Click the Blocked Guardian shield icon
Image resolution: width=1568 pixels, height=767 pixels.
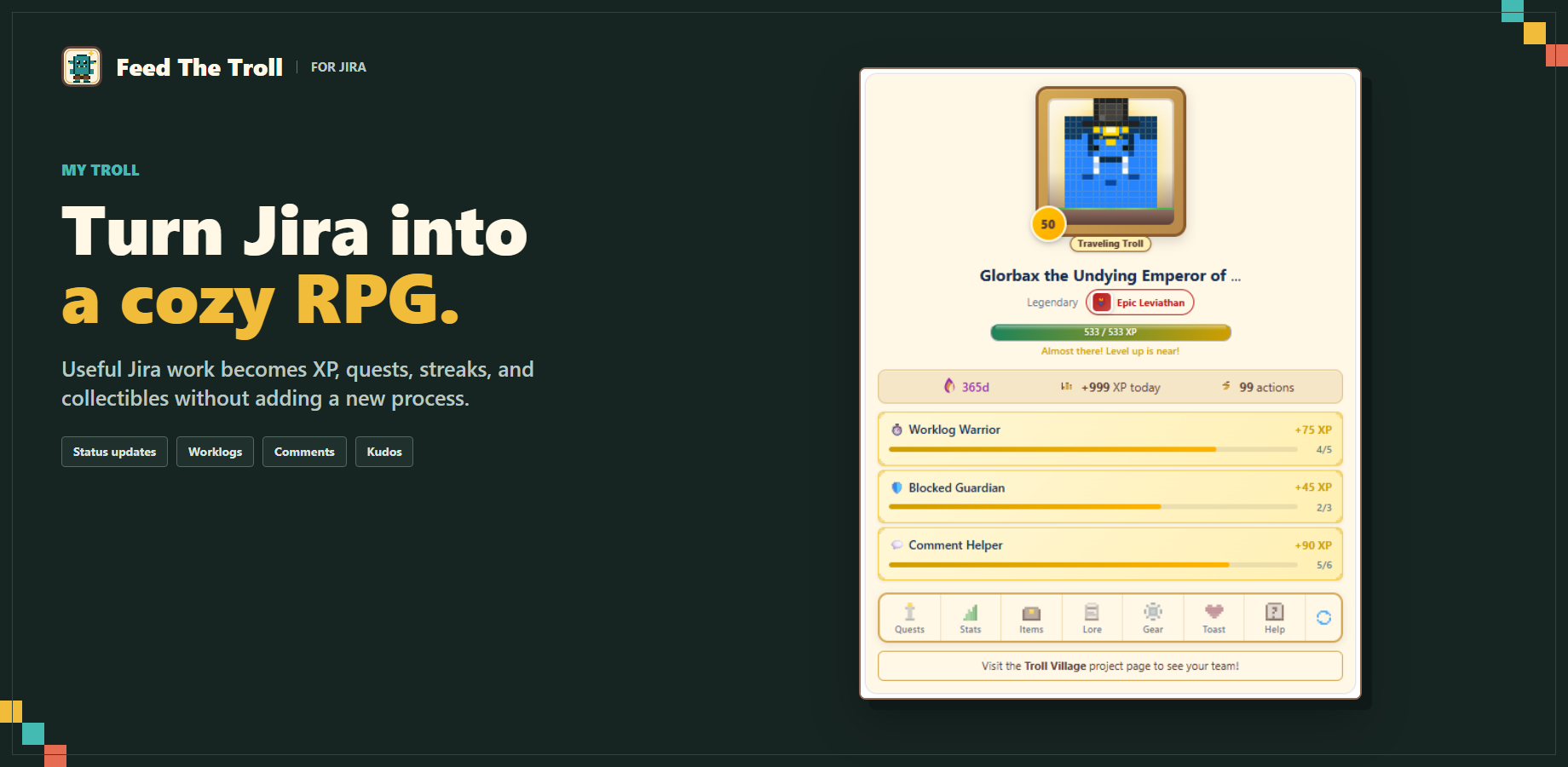click(896, 487)
